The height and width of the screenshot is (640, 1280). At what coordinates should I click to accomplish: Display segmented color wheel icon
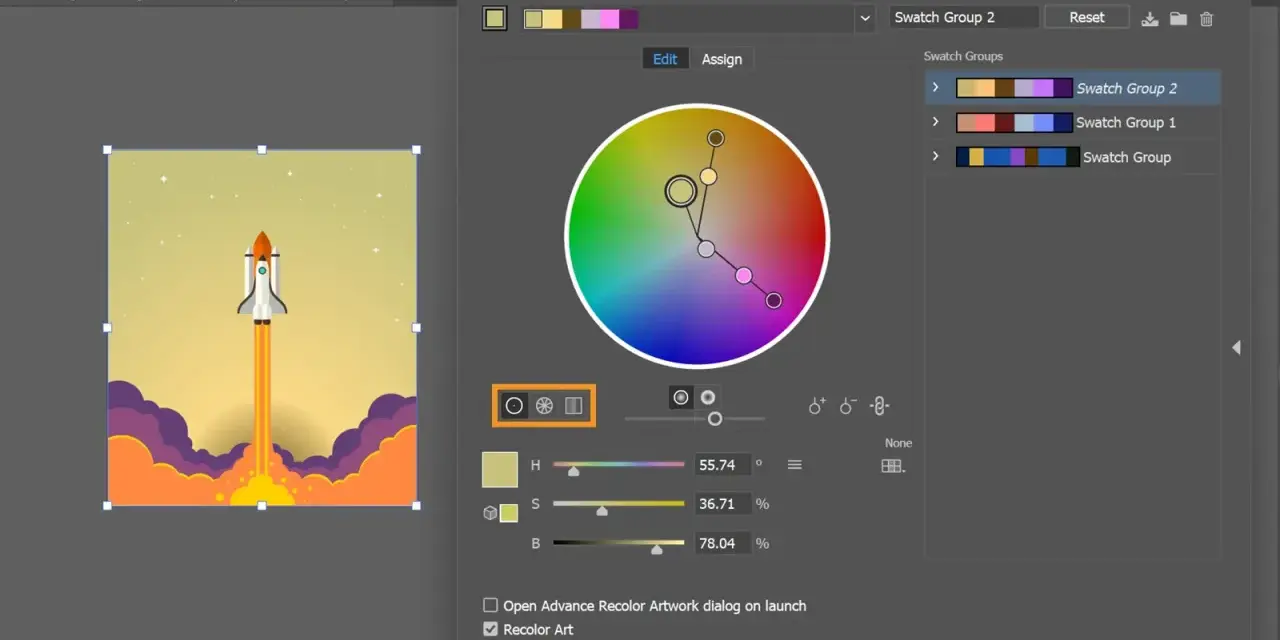544,405
